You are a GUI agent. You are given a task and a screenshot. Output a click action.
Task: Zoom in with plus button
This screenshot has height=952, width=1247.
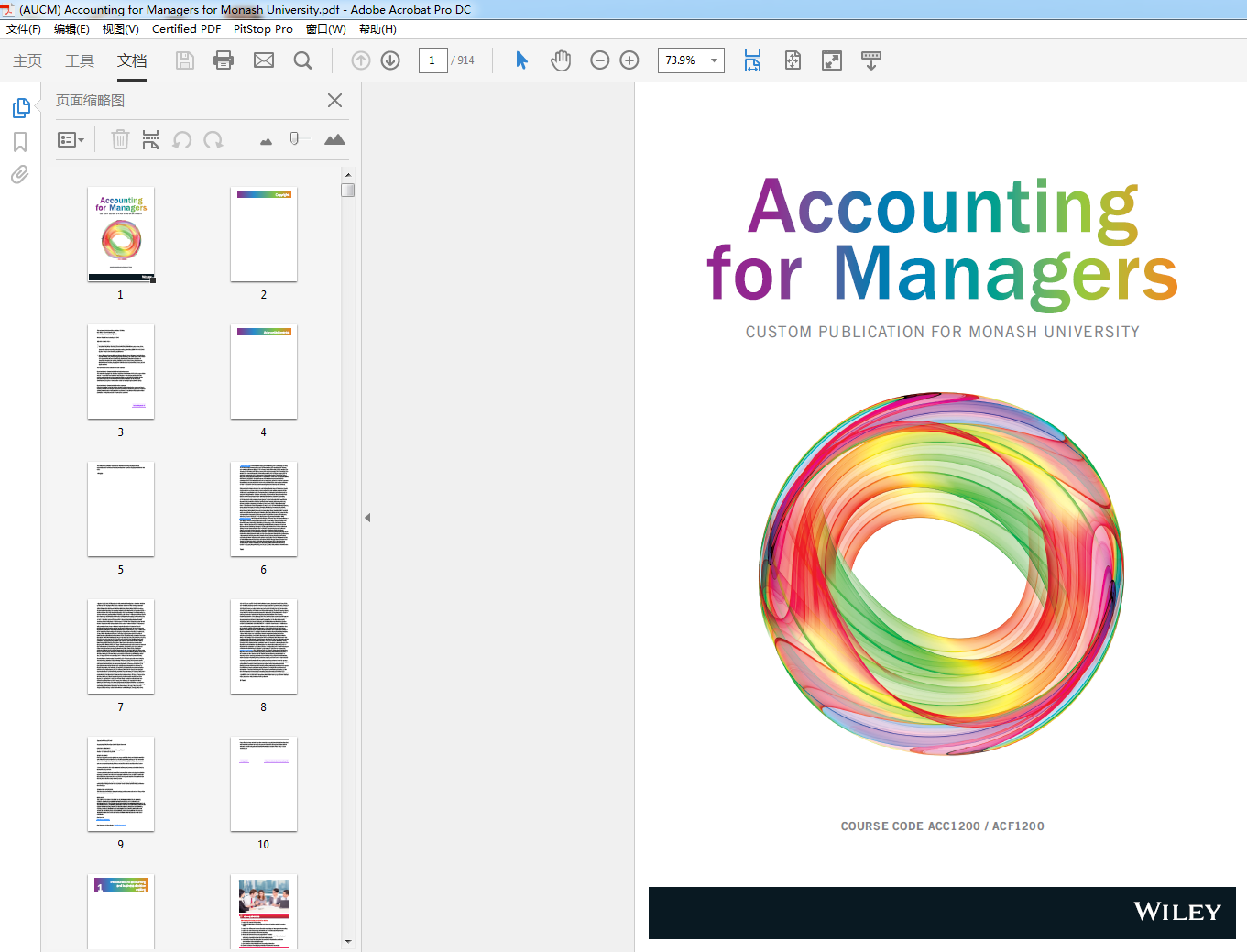pos(629,60)
